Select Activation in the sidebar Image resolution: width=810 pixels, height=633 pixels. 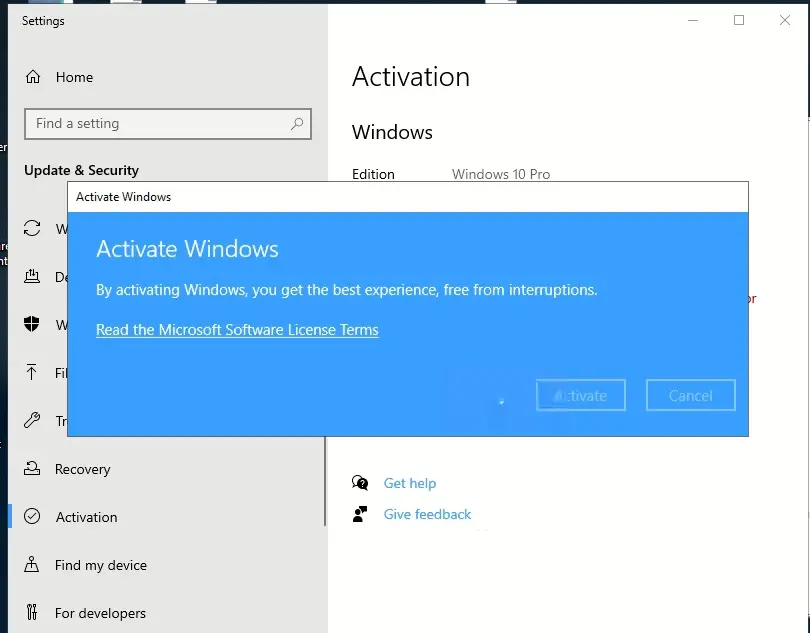coord(86,517)
